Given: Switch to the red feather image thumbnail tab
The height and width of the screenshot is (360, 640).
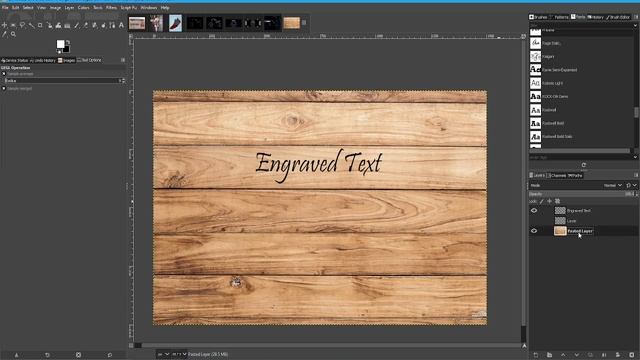Looking at the screenshot, I should point(176,23).
